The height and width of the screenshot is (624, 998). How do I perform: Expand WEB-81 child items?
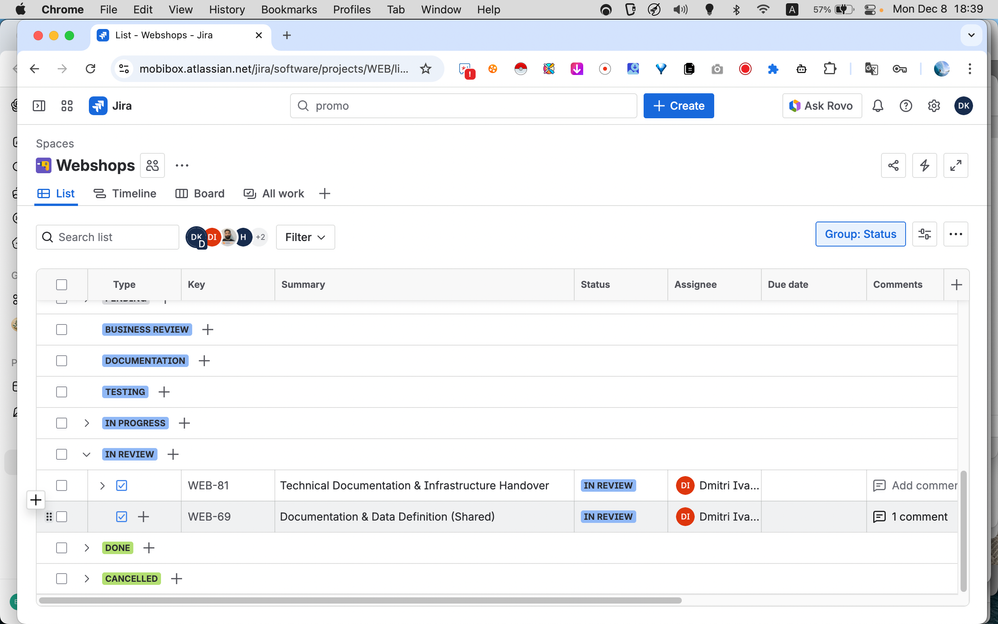pos(102,485)
